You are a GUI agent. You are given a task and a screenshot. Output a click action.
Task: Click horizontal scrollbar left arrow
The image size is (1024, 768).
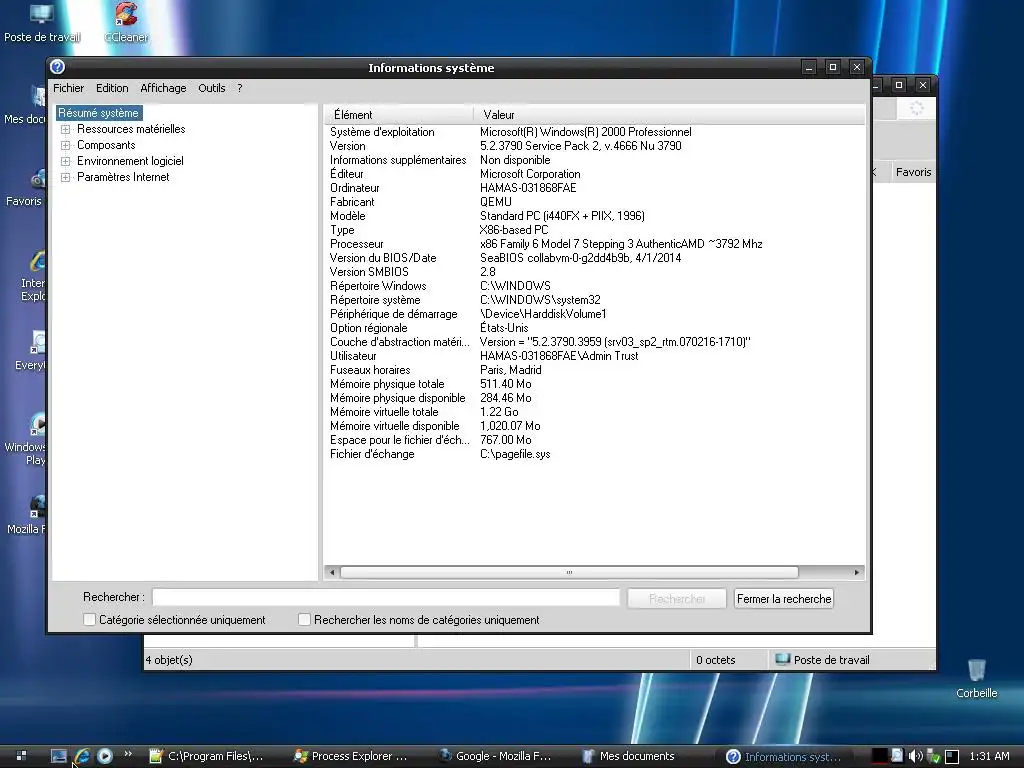(332, 573)
